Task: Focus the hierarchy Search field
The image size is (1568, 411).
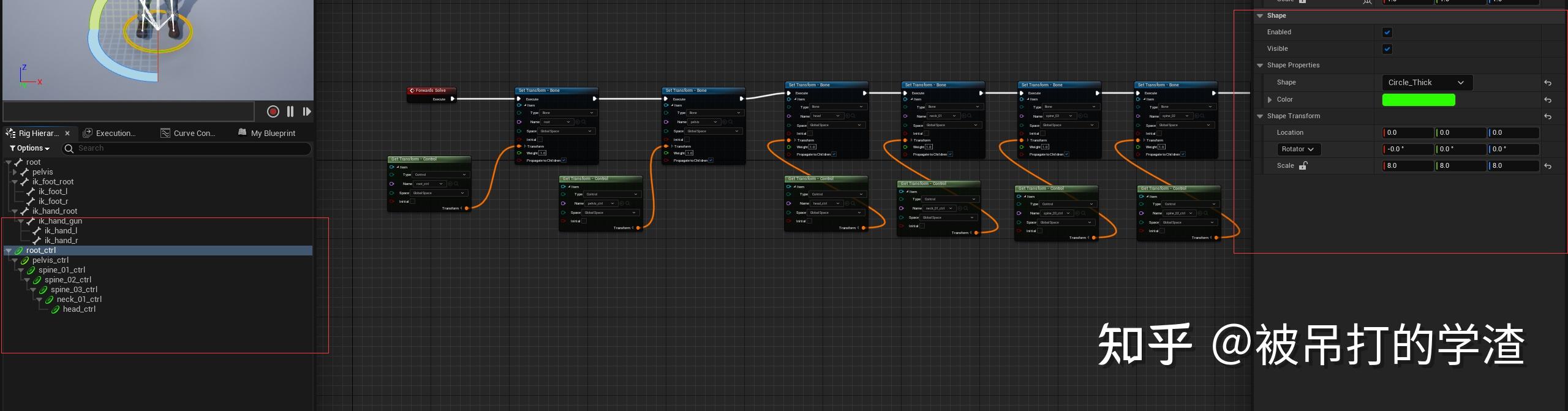Action: point(187,148)
